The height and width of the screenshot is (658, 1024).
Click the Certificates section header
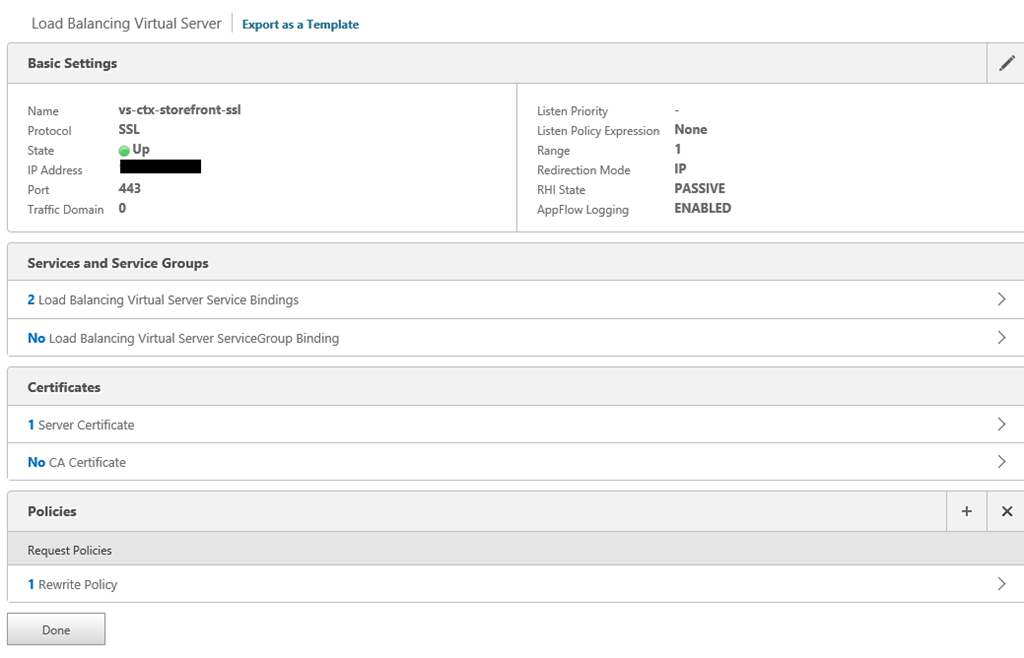point(64,387)
